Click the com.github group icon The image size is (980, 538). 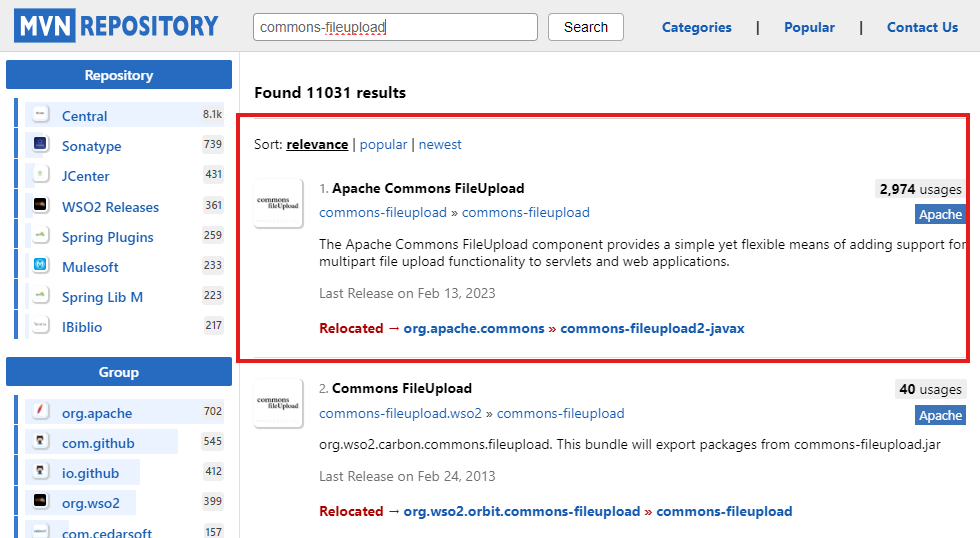[x=41, y=441]
